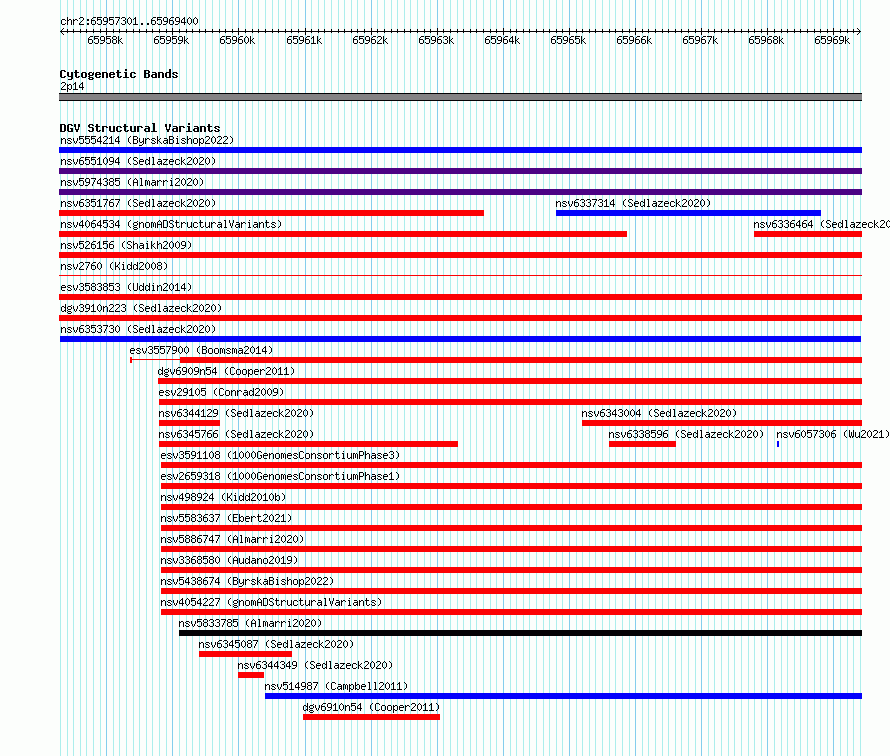
Task: Open esv2659318 (1000GenomesConsortiumPhase1) label
Action: pyautogui.click(x=280, y=476)
